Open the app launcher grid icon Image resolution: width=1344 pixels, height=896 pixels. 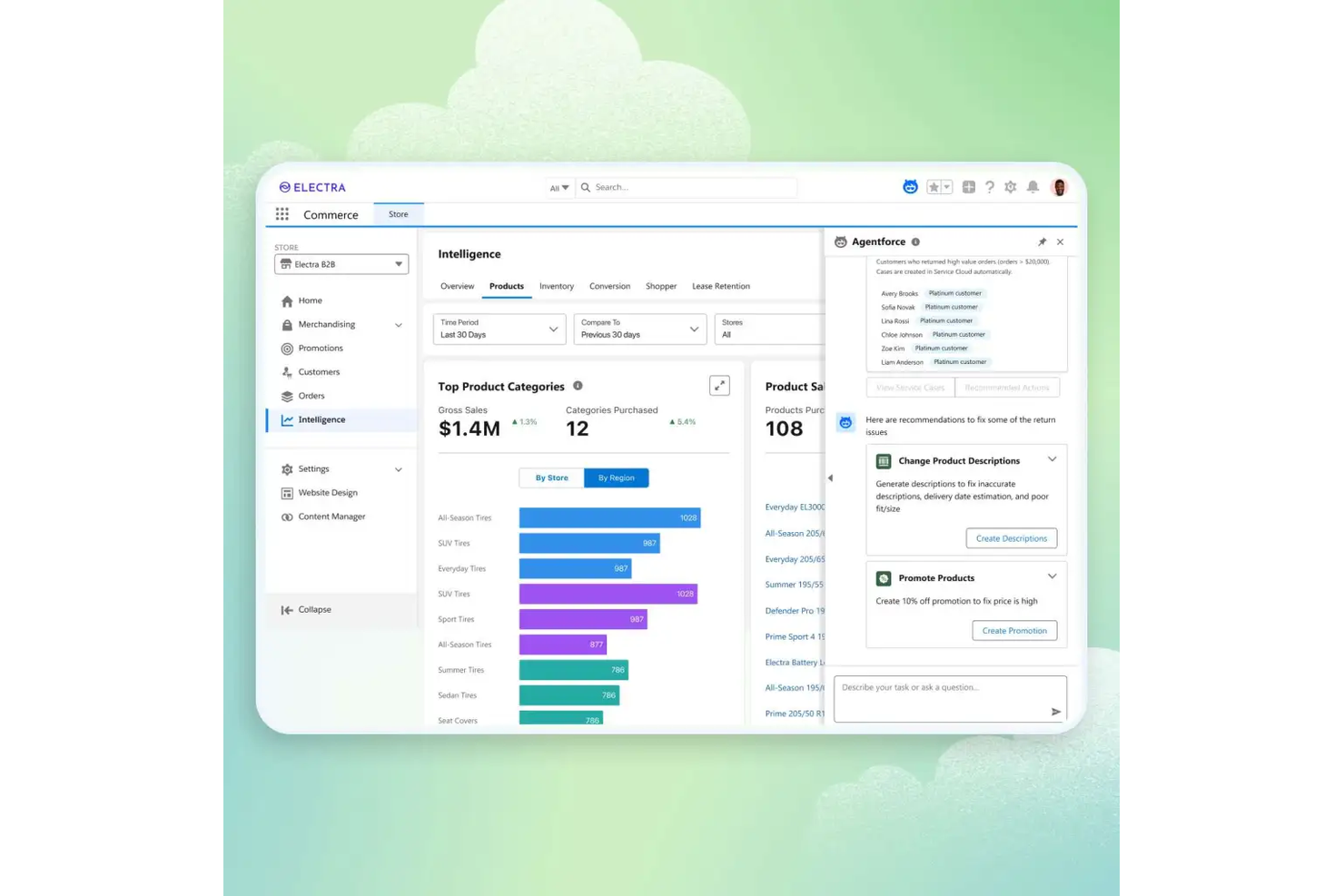click(x=282, y=214)
